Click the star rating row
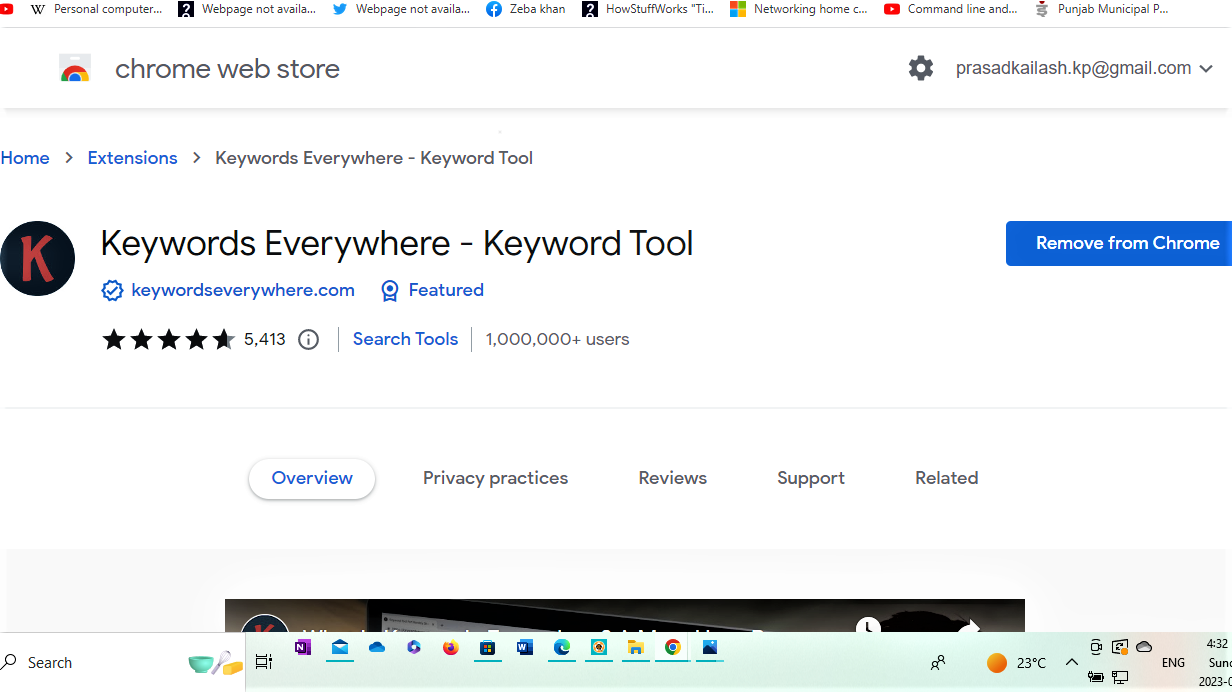 (x=168, y=340)
